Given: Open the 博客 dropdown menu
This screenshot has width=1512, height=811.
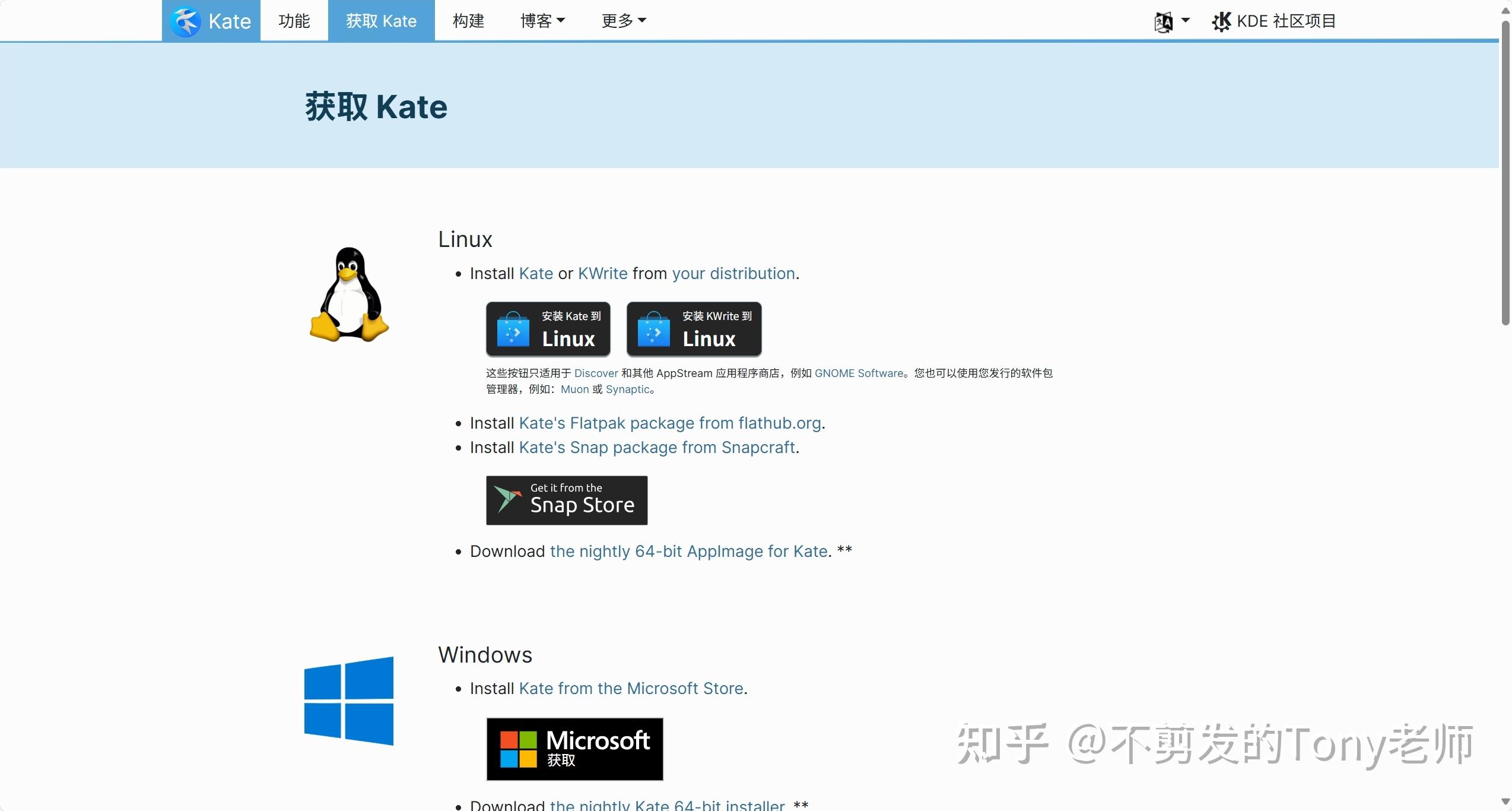Looking at the screenshot, I should (542, 20).
